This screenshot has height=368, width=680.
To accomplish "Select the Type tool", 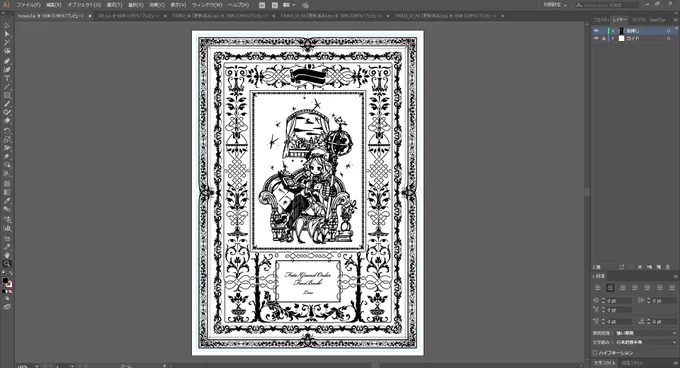I will (7, 78).
